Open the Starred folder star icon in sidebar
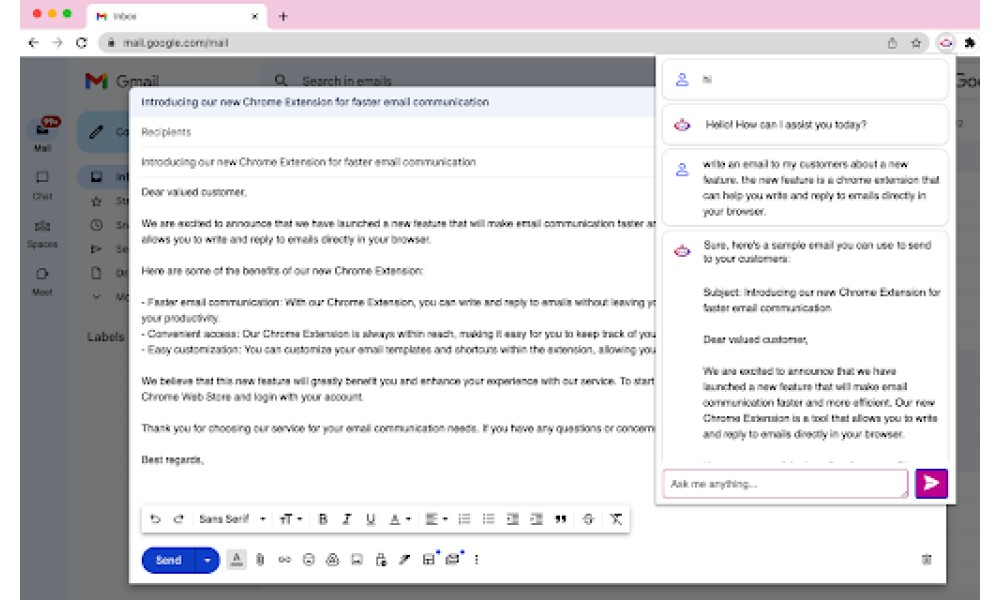Viewport: 1000px width, 600px height. tap(96, 201)
